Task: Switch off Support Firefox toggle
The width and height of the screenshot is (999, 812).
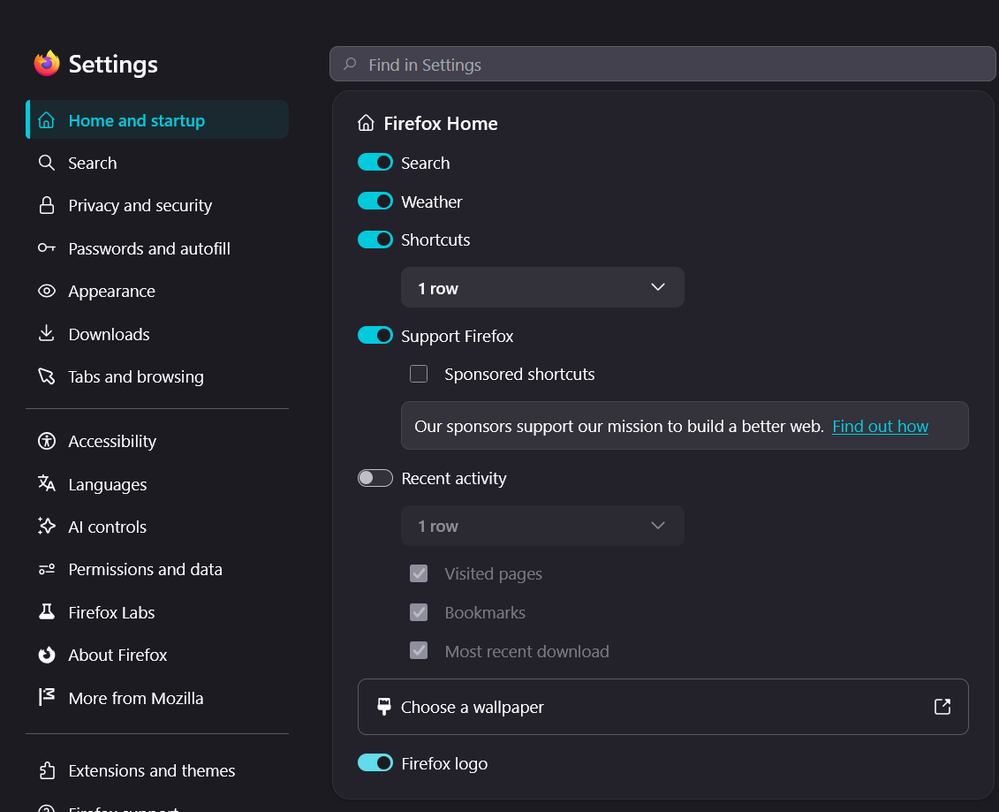Action: point(375,335)
